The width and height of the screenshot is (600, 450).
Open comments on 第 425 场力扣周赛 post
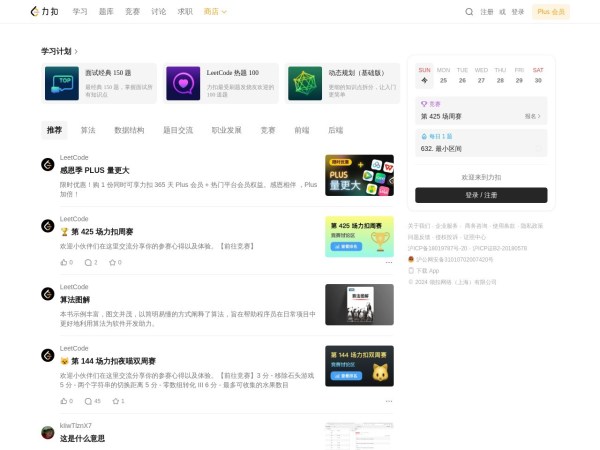pyautogui.click(x=90, y=262)
